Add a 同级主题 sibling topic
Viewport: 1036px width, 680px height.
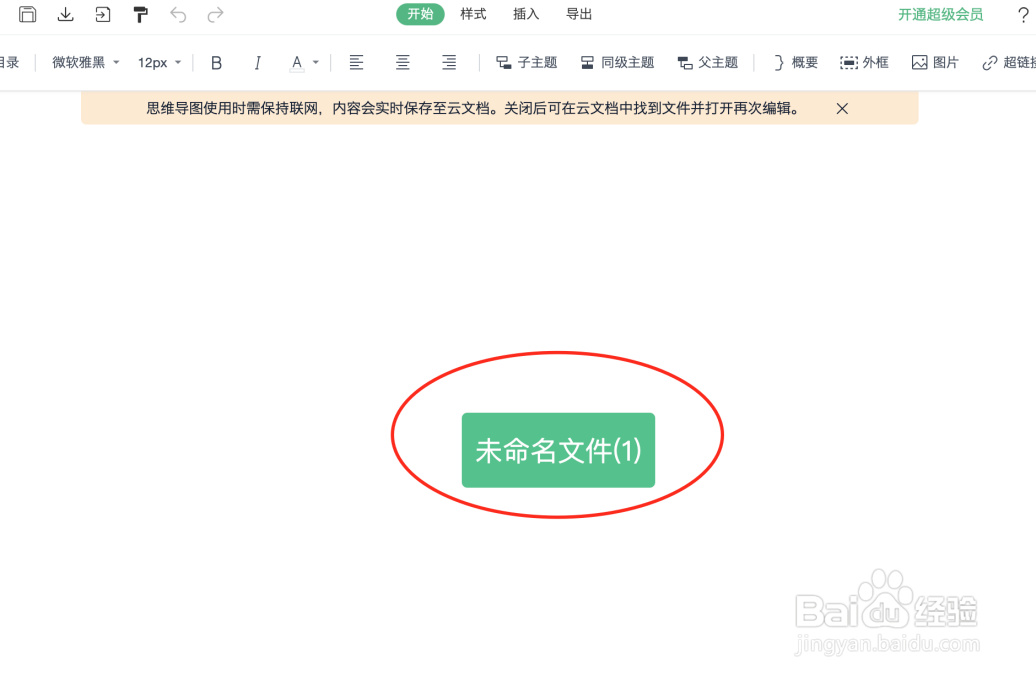click(617, 63)
